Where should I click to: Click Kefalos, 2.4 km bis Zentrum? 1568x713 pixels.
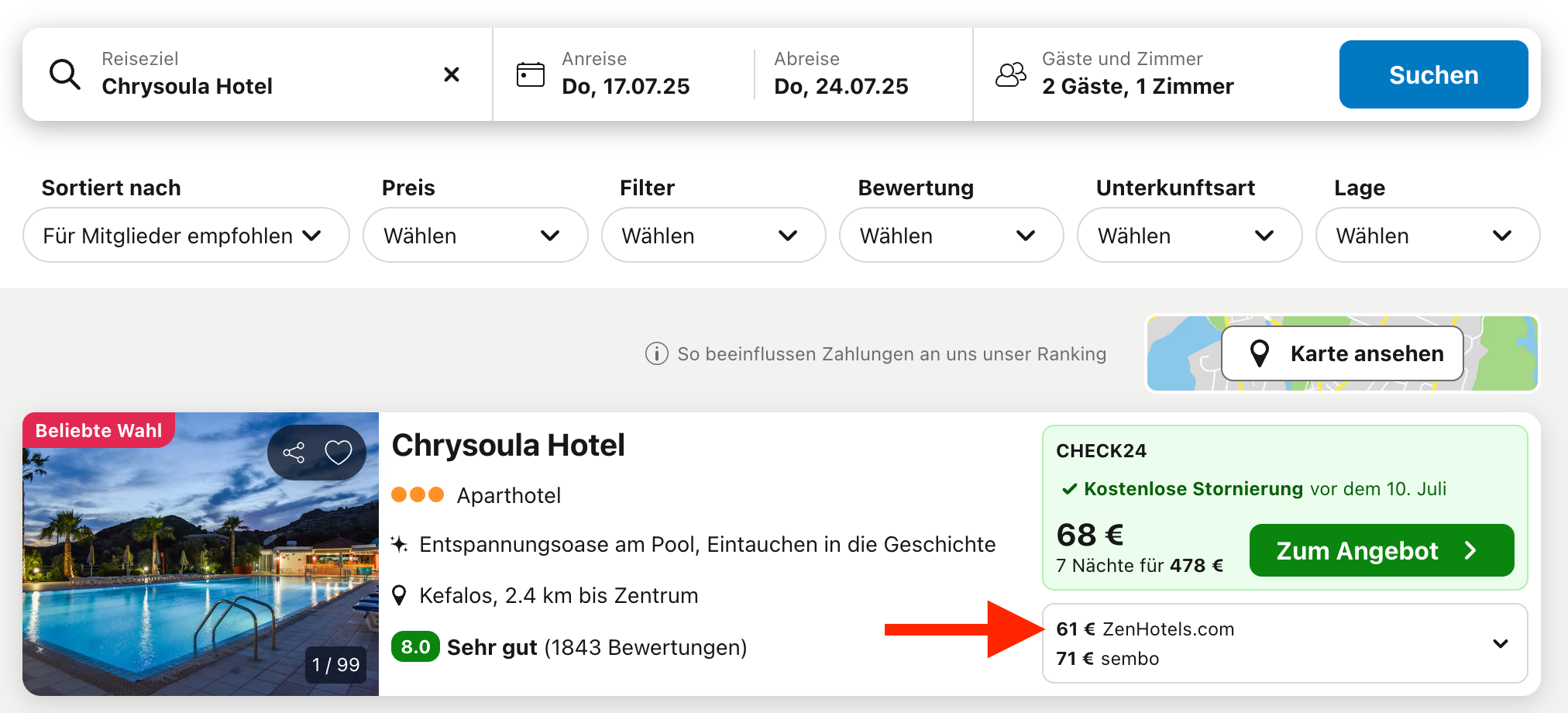(x=559, y=595)
